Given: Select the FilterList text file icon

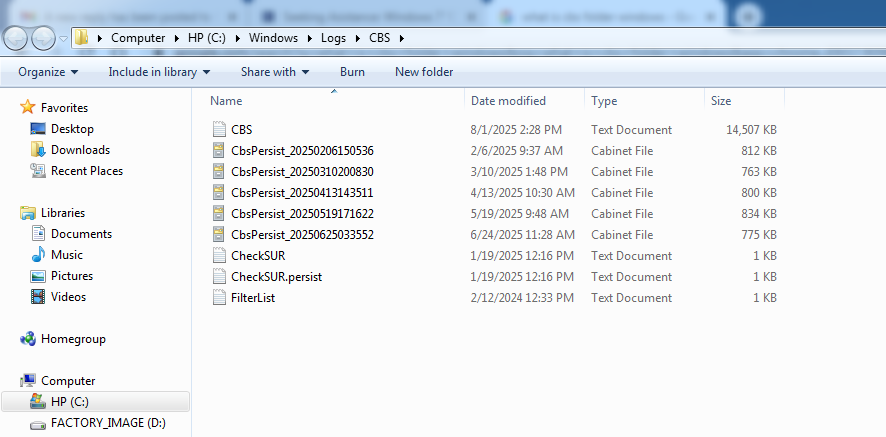Looking at the screenshot, I should [219, 297].
